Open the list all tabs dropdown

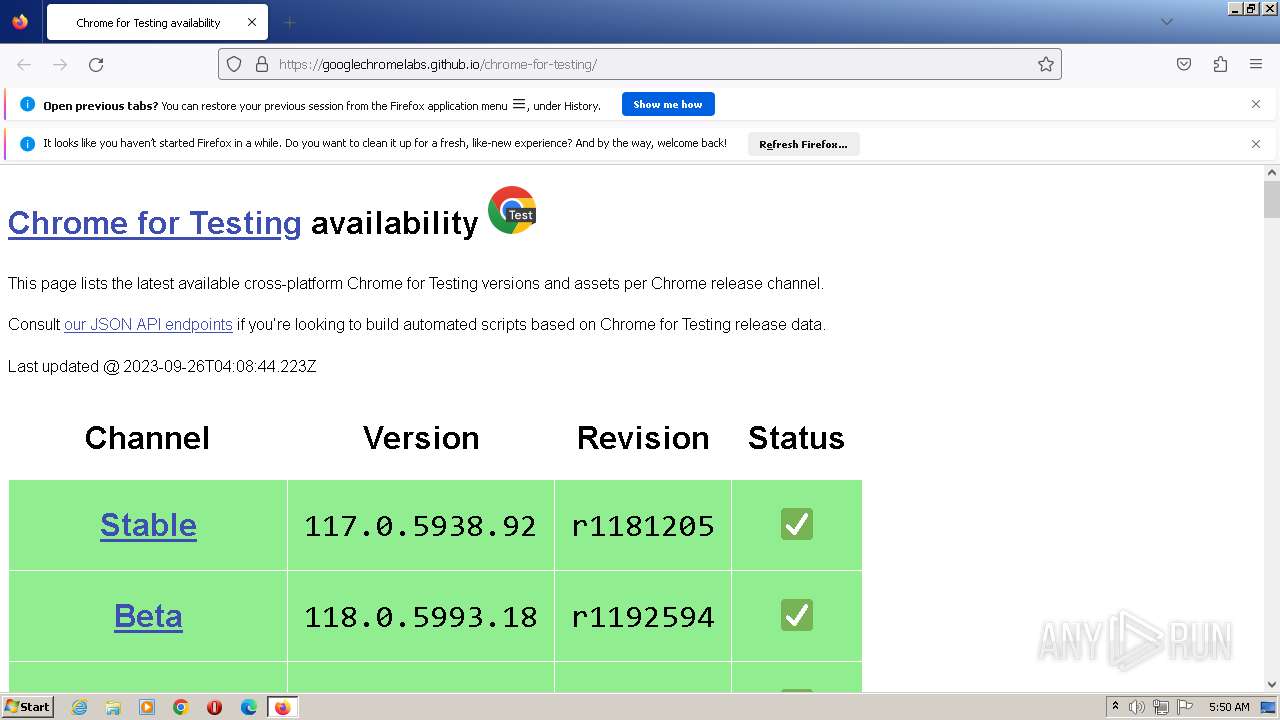pyautogui.click(x=1166, y=22)
